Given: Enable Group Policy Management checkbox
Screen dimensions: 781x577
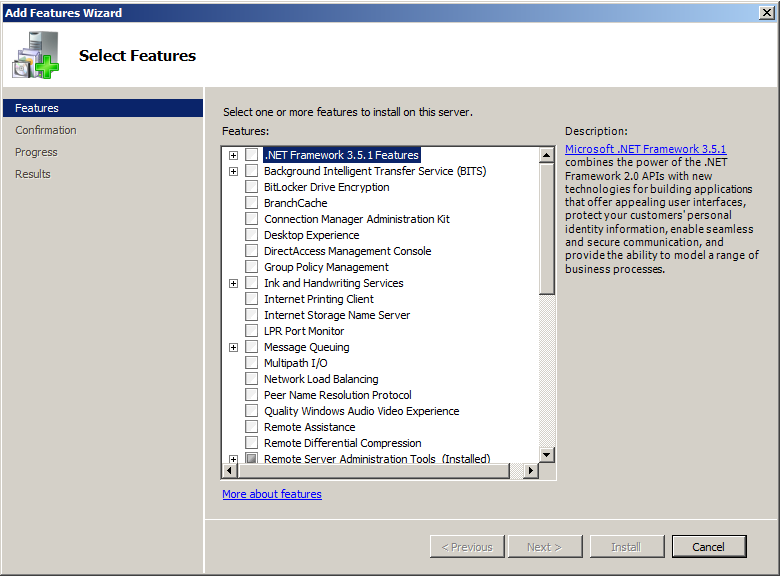Looking at the screenshot, I should tap(252, 267).
